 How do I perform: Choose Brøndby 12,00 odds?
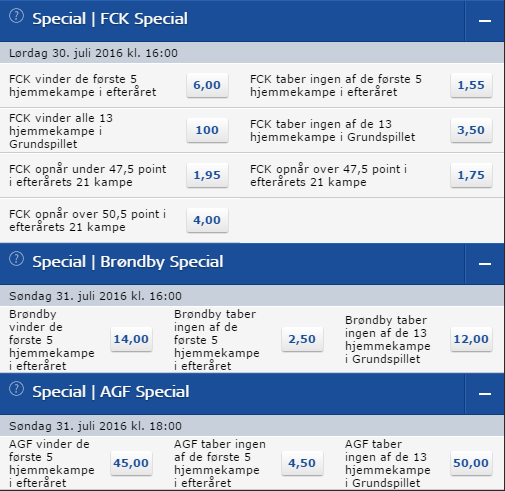pyautogui.click(x=471, y=339)
